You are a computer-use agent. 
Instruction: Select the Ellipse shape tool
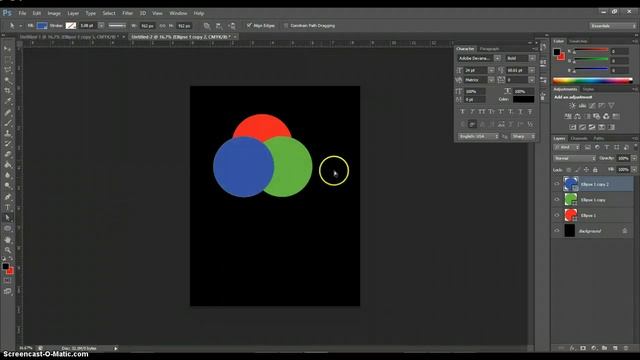(7, 229)
